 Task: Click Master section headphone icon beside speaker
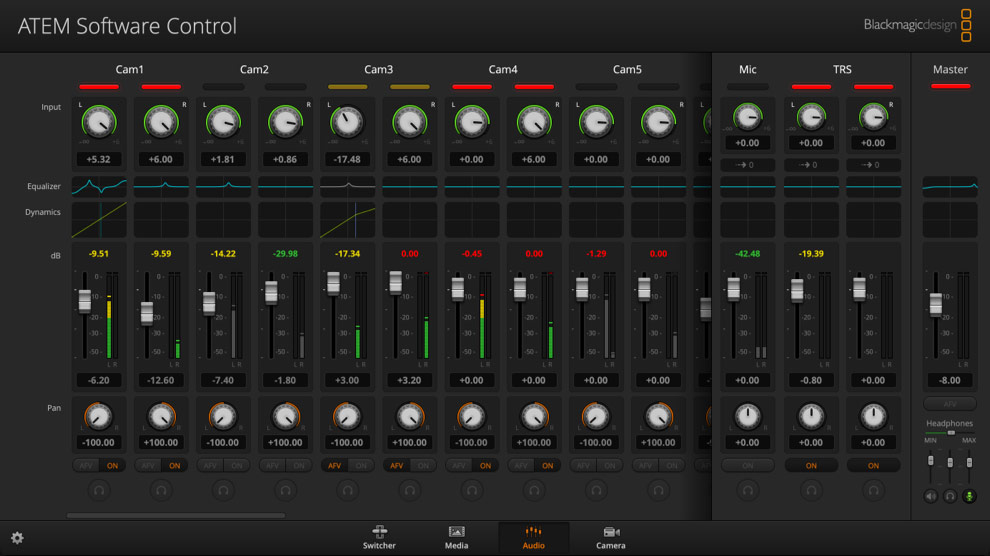coord(950,497)
